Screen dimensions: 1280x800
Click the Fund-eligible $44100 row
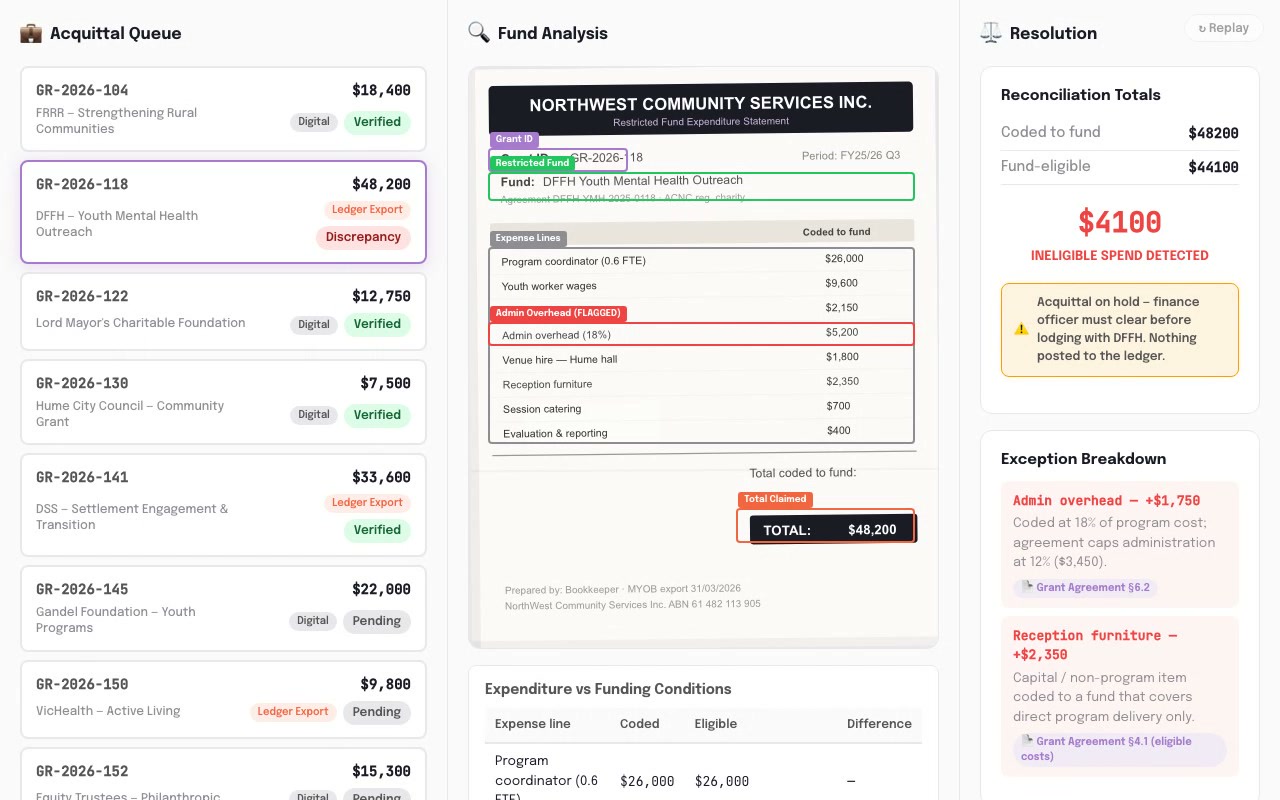[1120, 167]
